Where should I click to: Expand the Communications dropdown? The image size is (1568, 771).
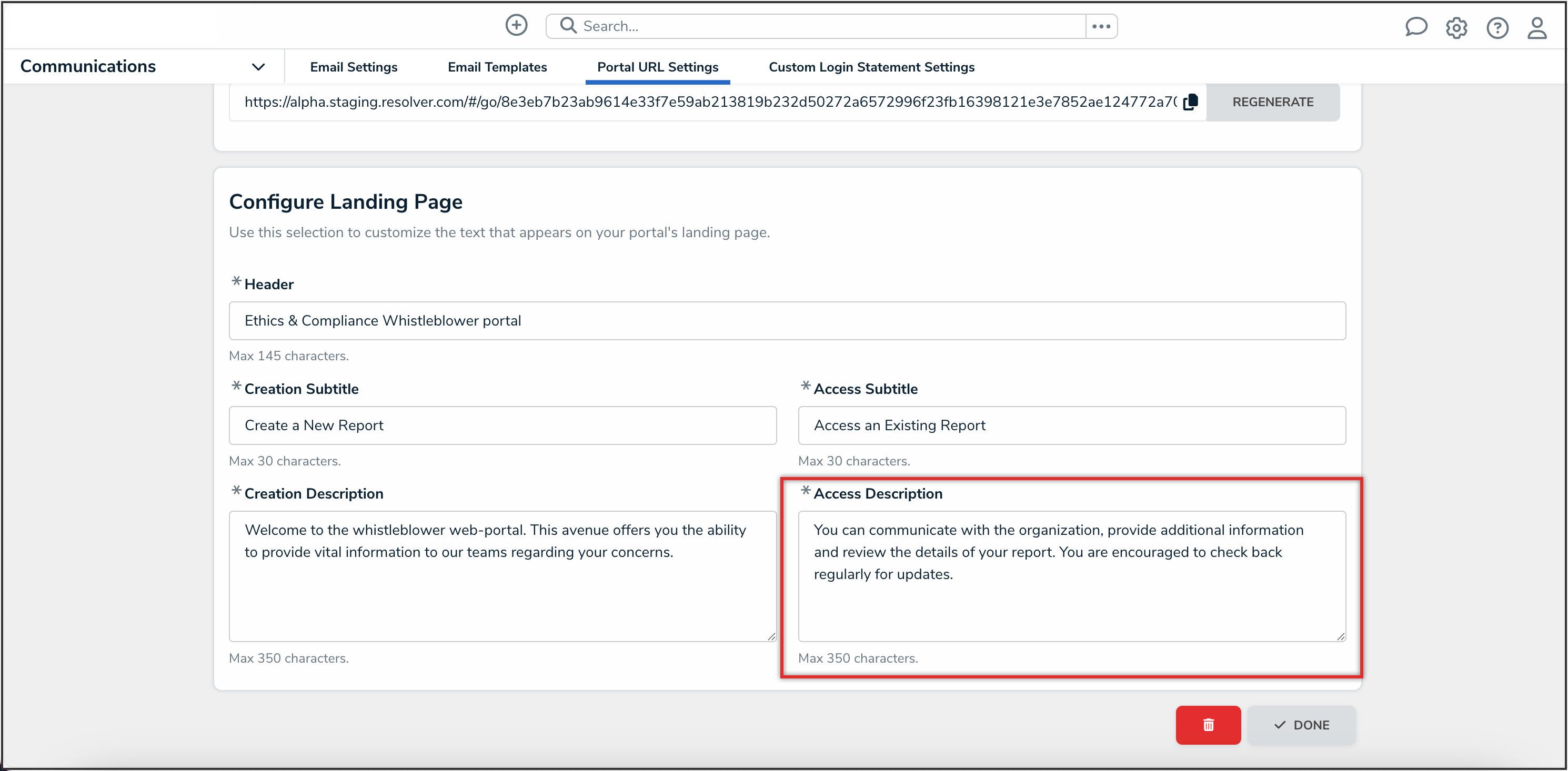tap(258, 67)
